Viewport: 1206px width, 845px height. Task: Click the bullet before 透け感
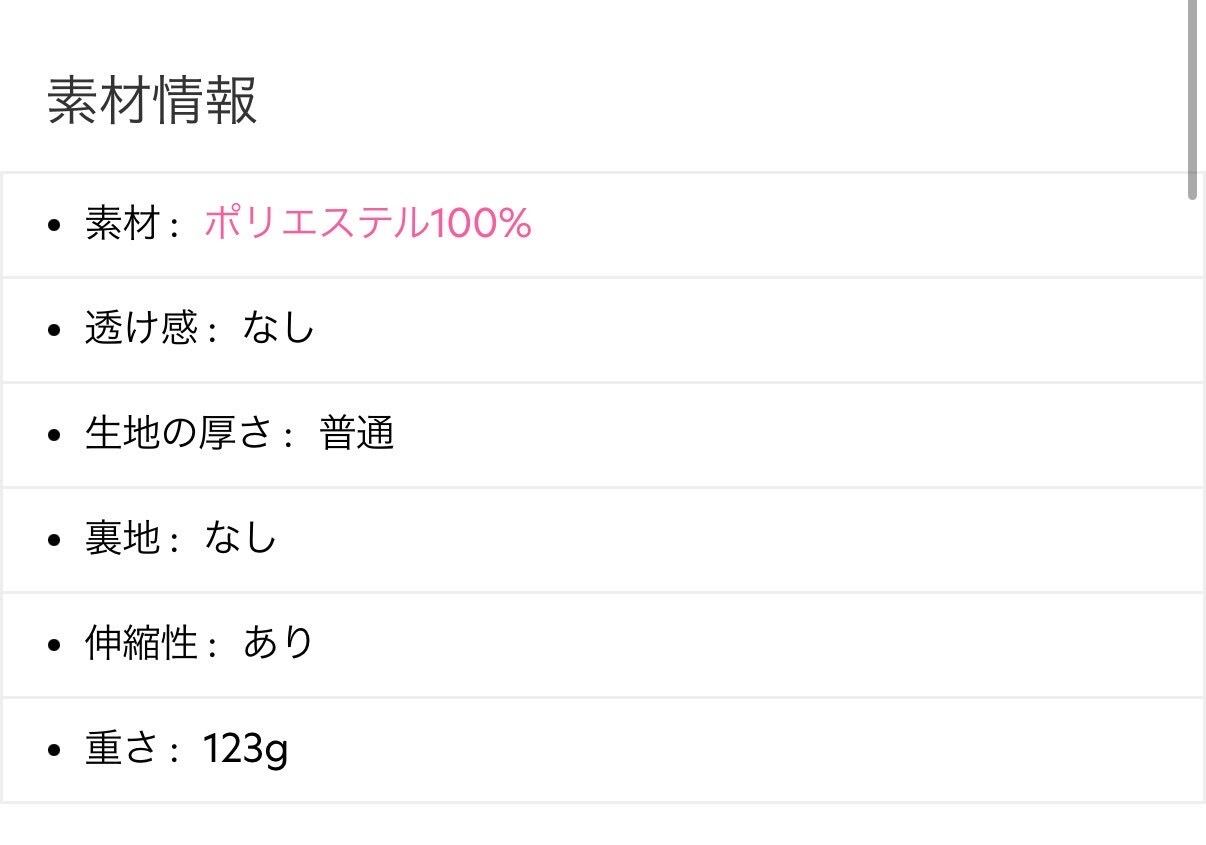[55, 329]
